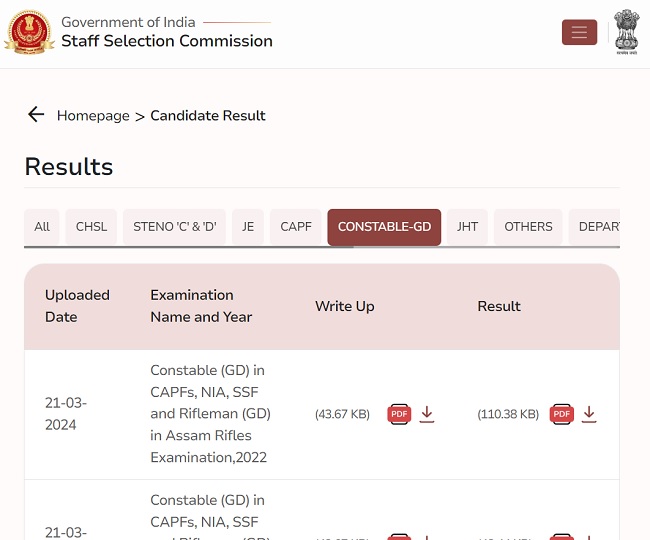The width and height of the screenshot is (650, 540).
Task: Open the hamburger navigation menu
Action: pyautogui.click(x=579, y=32)
